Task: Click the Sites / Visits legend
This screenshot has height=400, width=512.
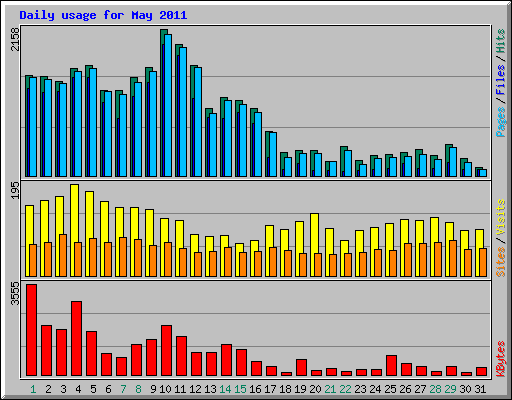Action: click(501, 238)
